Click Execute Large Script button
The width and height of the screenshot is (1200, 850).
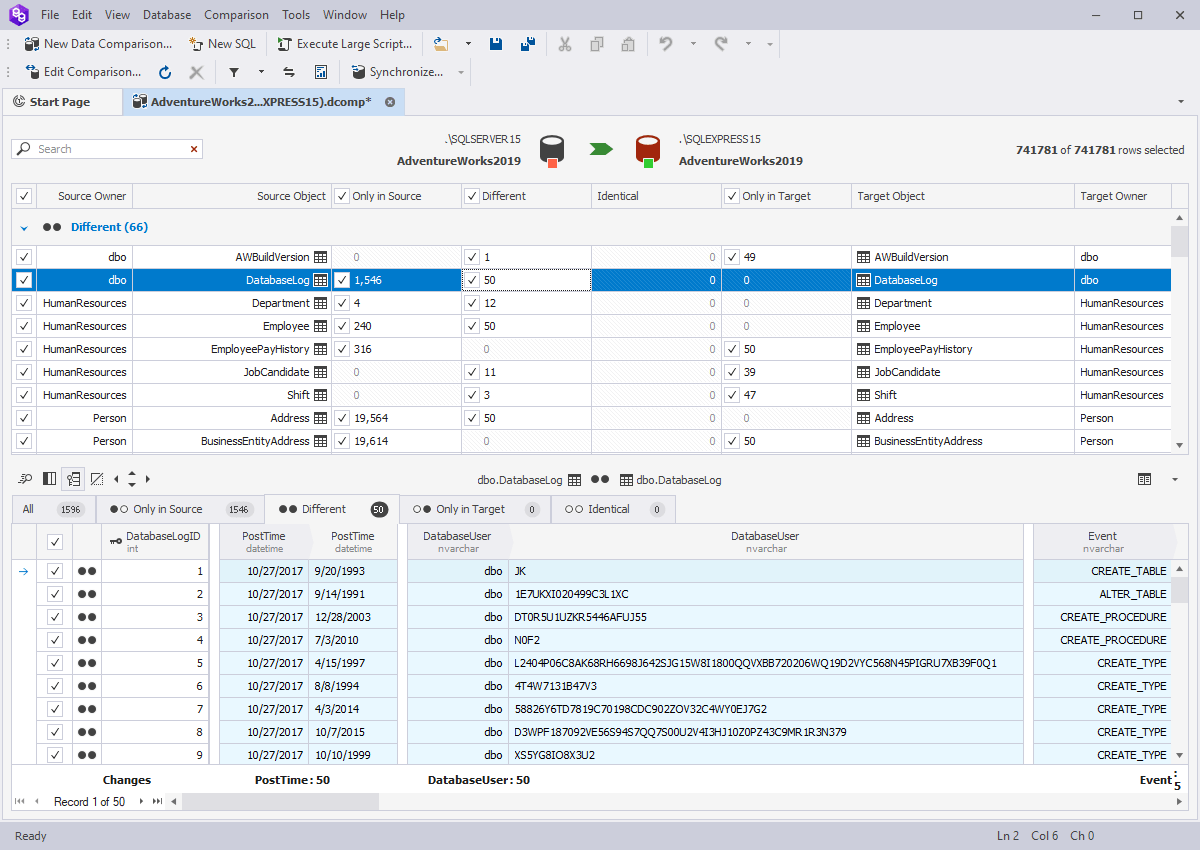345,44
